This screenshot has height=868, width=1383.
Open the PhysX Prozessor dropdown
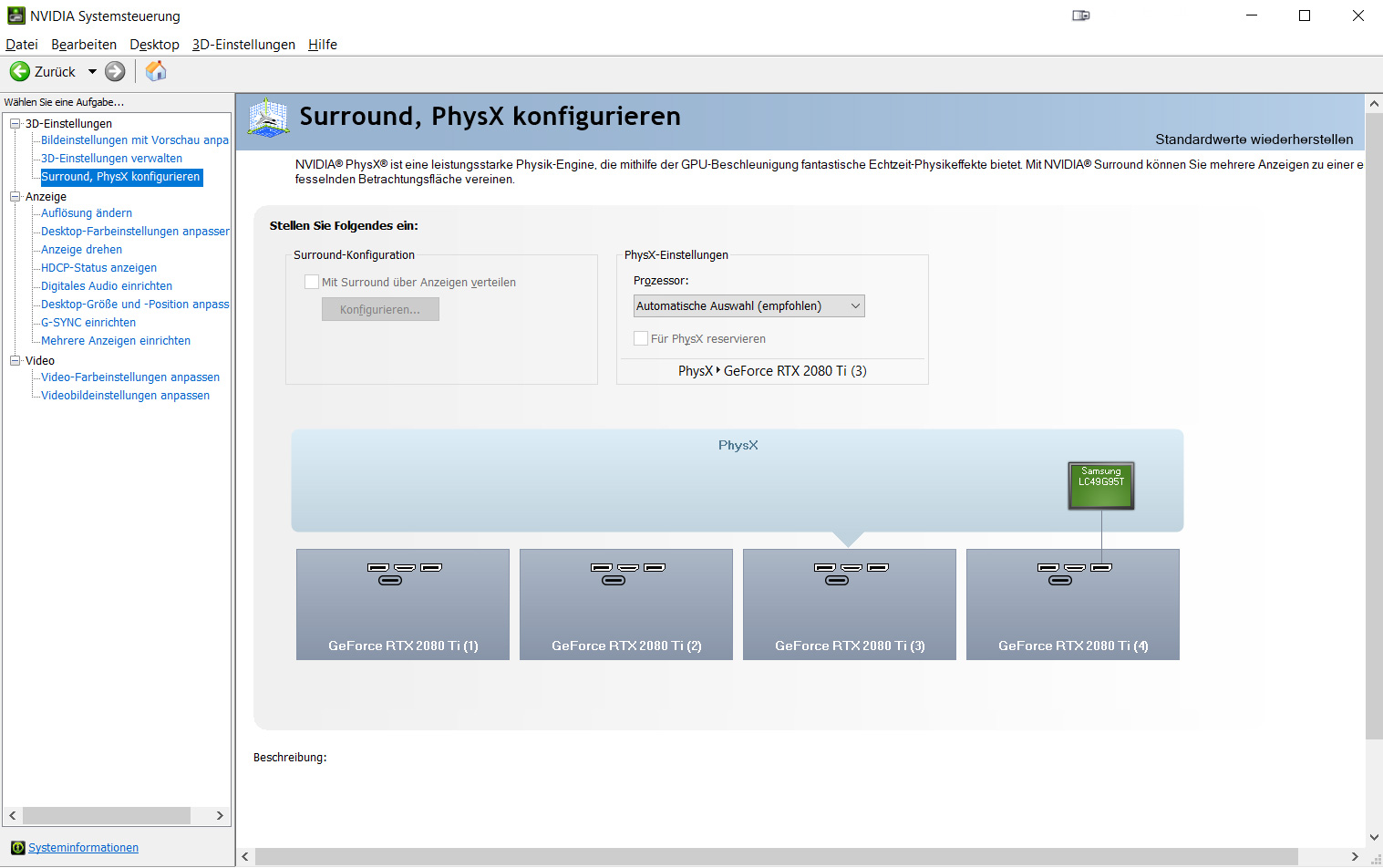[749, 306]
